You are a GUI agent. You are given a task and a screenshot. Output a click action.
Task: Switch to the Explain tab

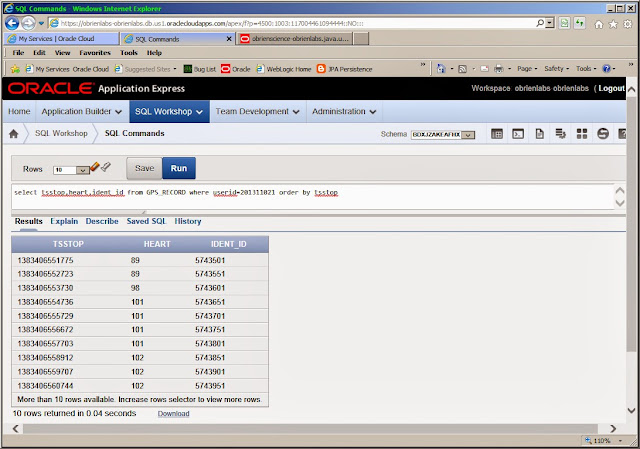(x=64, y=221)
